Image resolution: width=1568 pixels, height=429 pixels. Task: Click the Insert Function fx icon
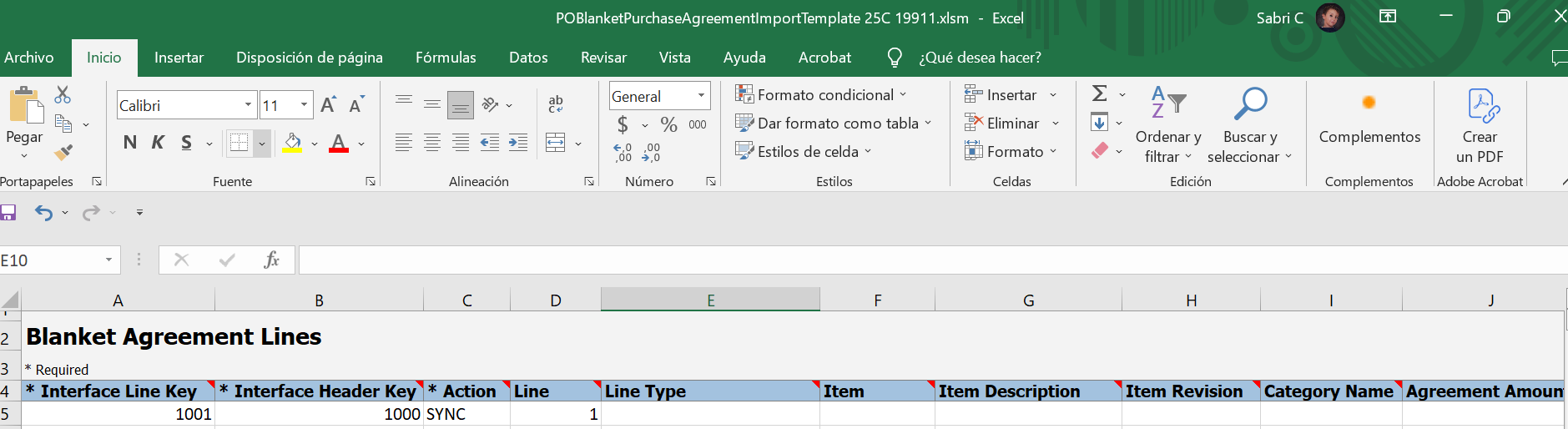click(x=271, y=260)
